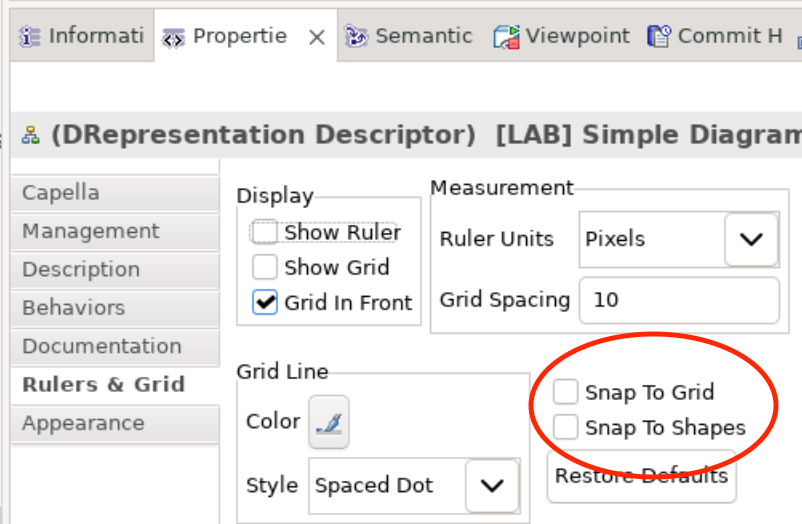Image resolution: width=802 pixels, height=524 pixels.
Task: Click the Information tab icon
Action: tap(29, 37)
